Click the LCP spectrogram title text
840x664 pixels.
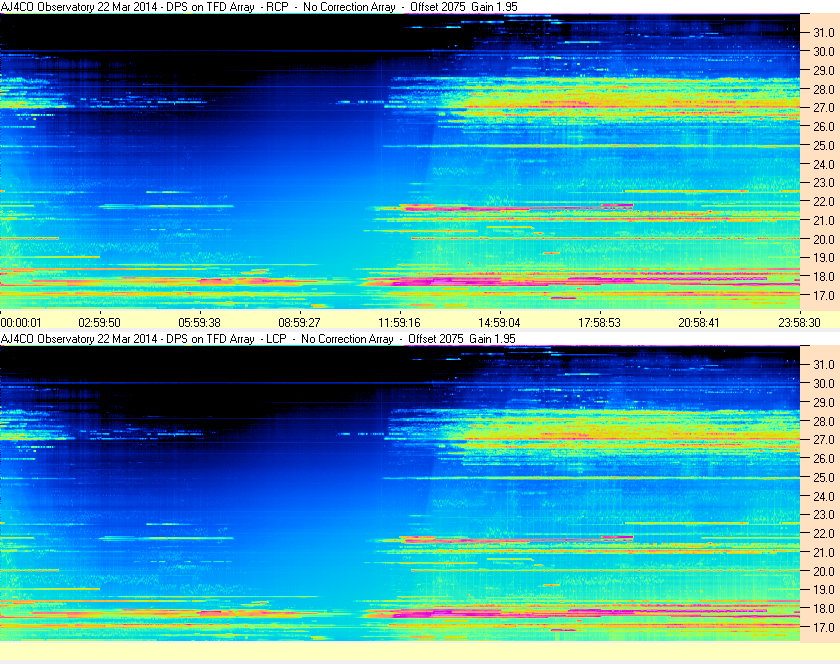260,339
